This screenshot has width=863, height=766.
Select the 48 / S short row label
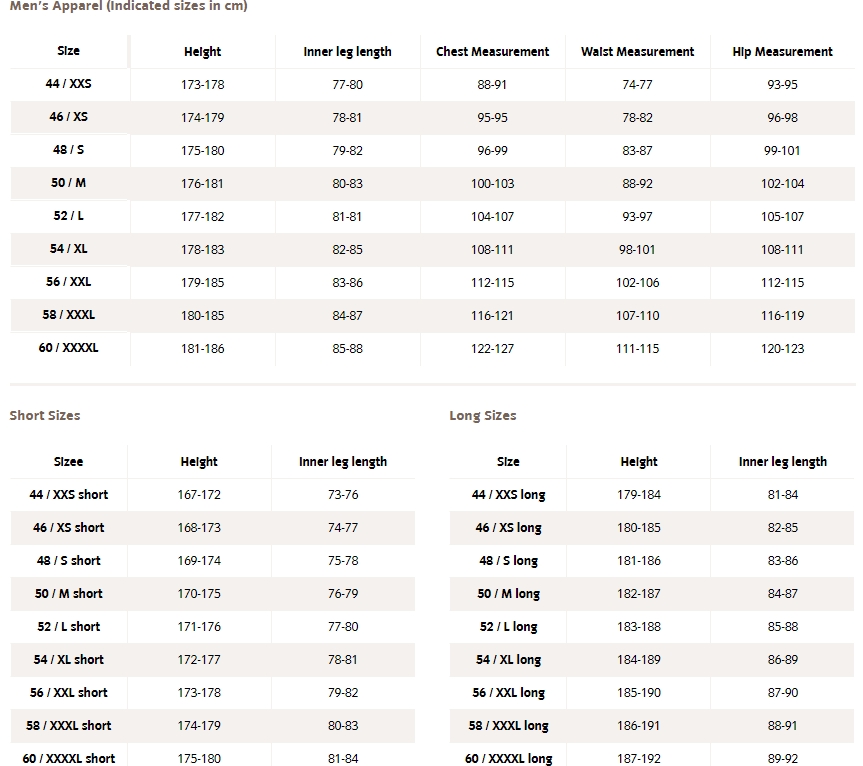pyautogui.click(x=69, y=561)
